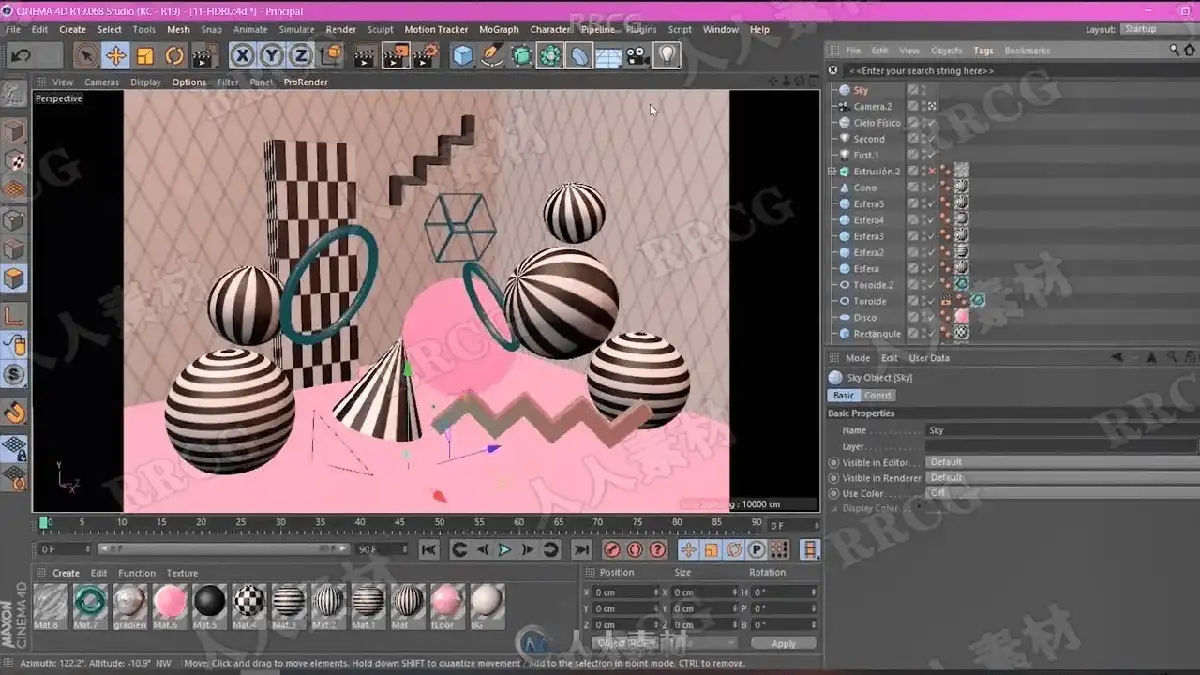Toggle X axis lock

tap(242, 56)
